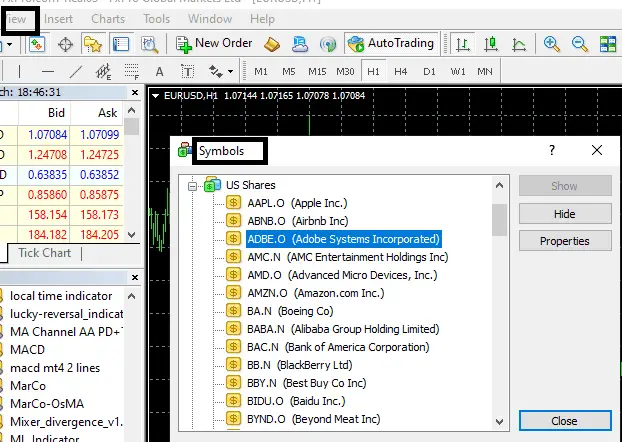Image resolution: width=622 pixels, height=442 pixels.
Task: Select the H1 timeframe button
Action: tap(373, 72)
